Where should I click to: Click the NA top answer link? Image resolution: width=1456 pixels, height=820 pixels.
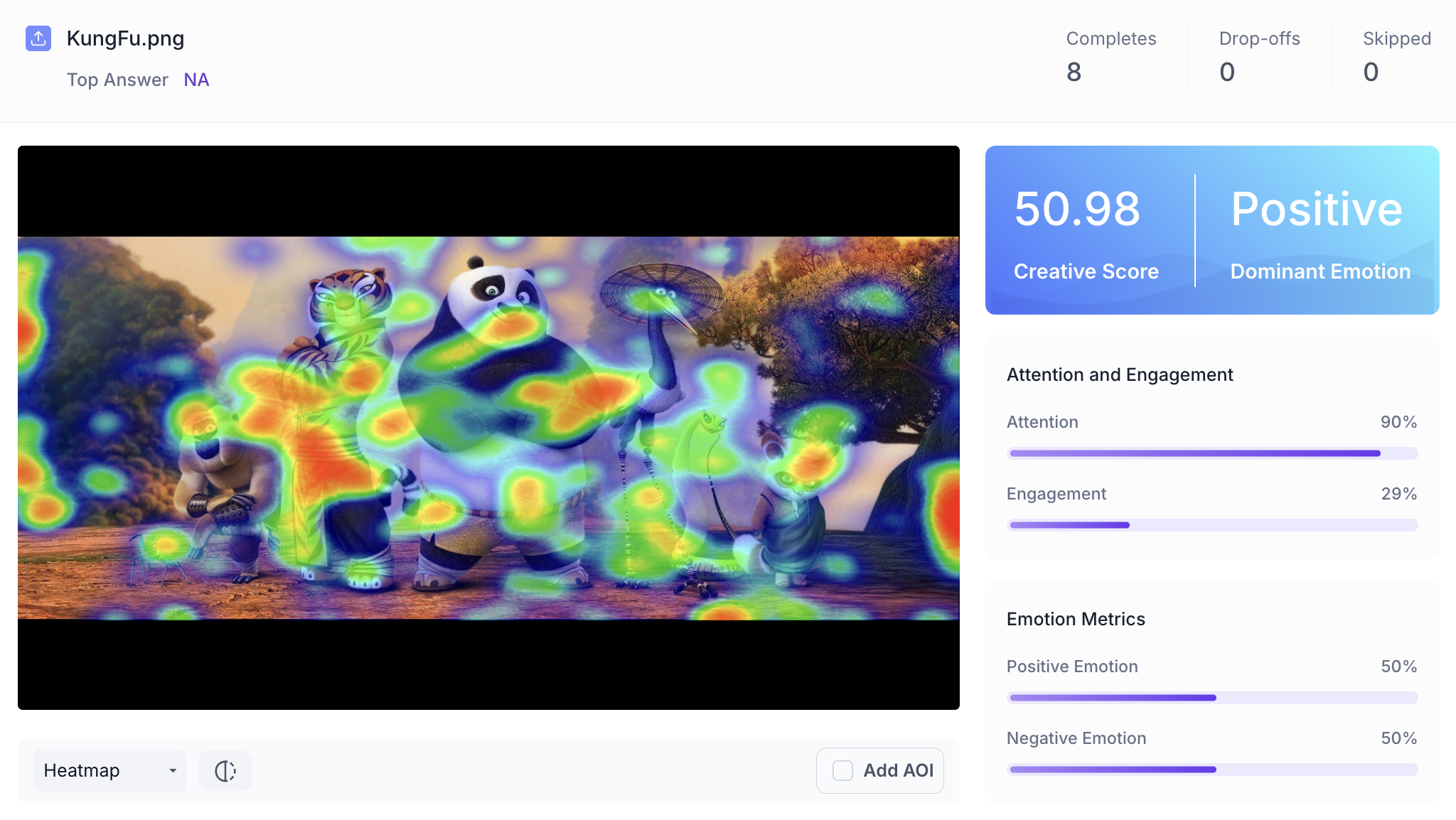coord(196,80)
